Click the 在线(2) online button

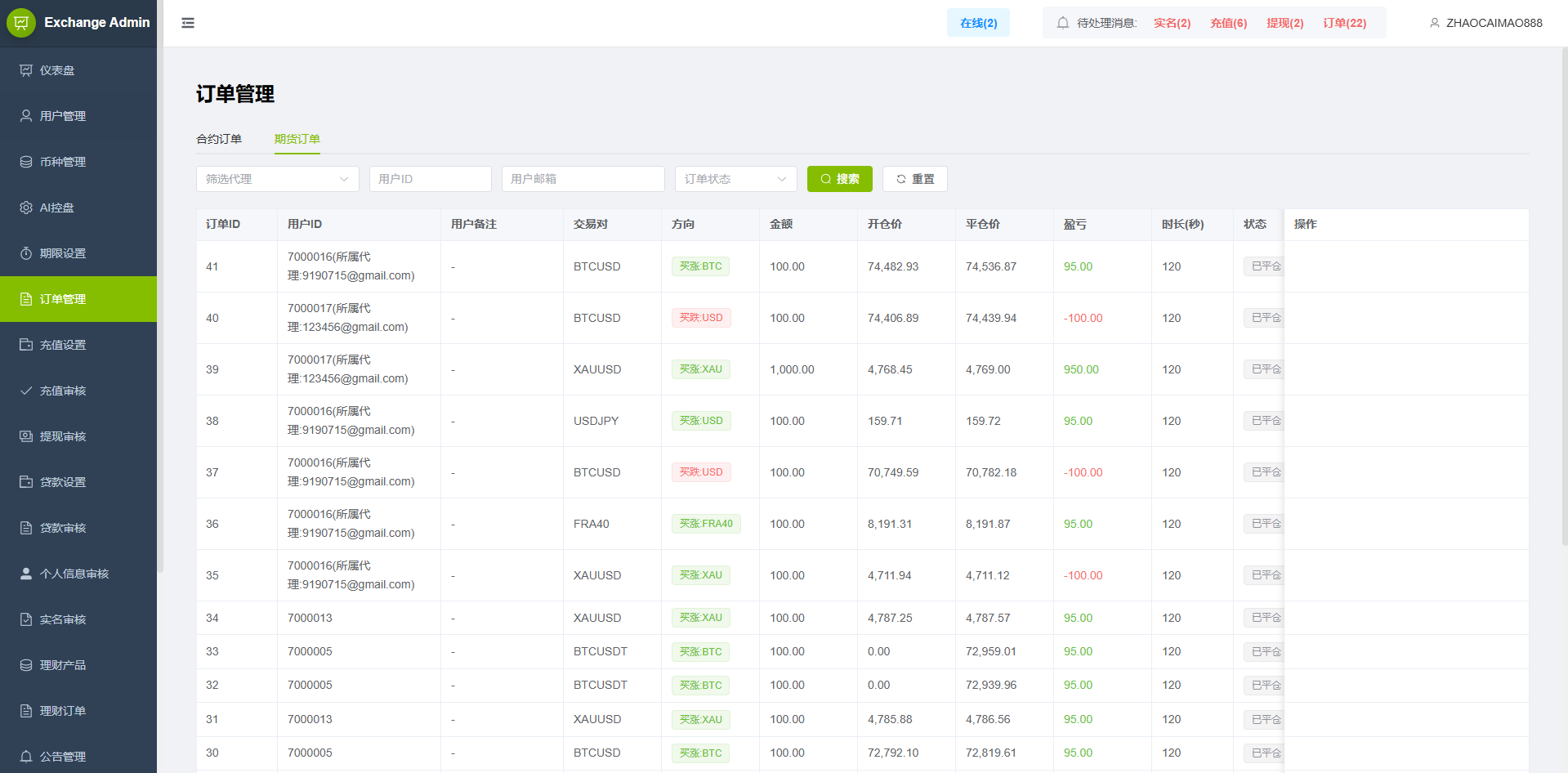tap(979, 23)
